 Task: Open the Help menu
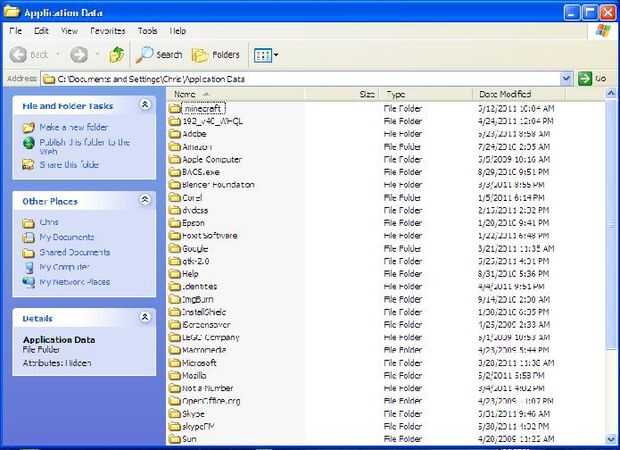pyautogui.click(x=178, y=31)
